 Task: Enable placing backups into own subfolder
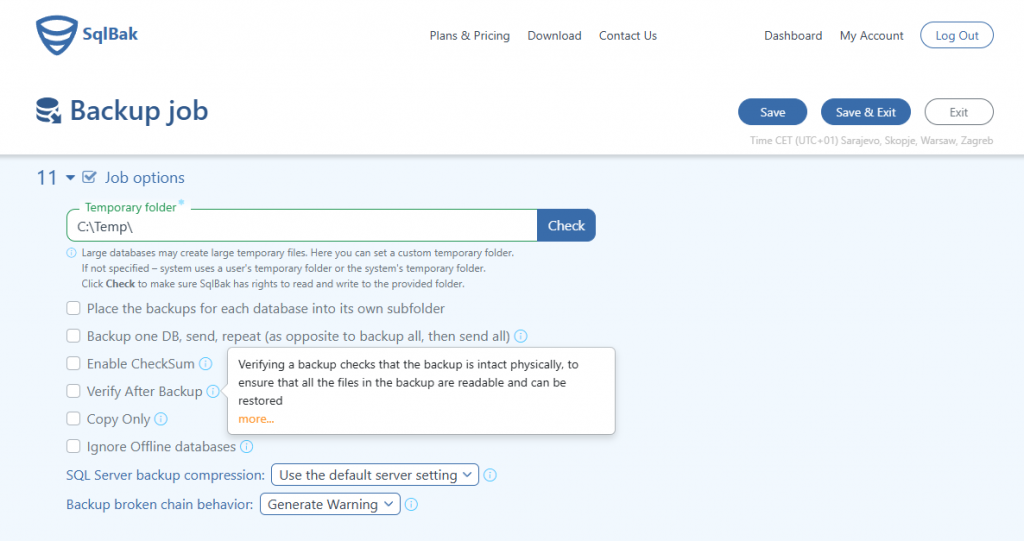(73, 308)
